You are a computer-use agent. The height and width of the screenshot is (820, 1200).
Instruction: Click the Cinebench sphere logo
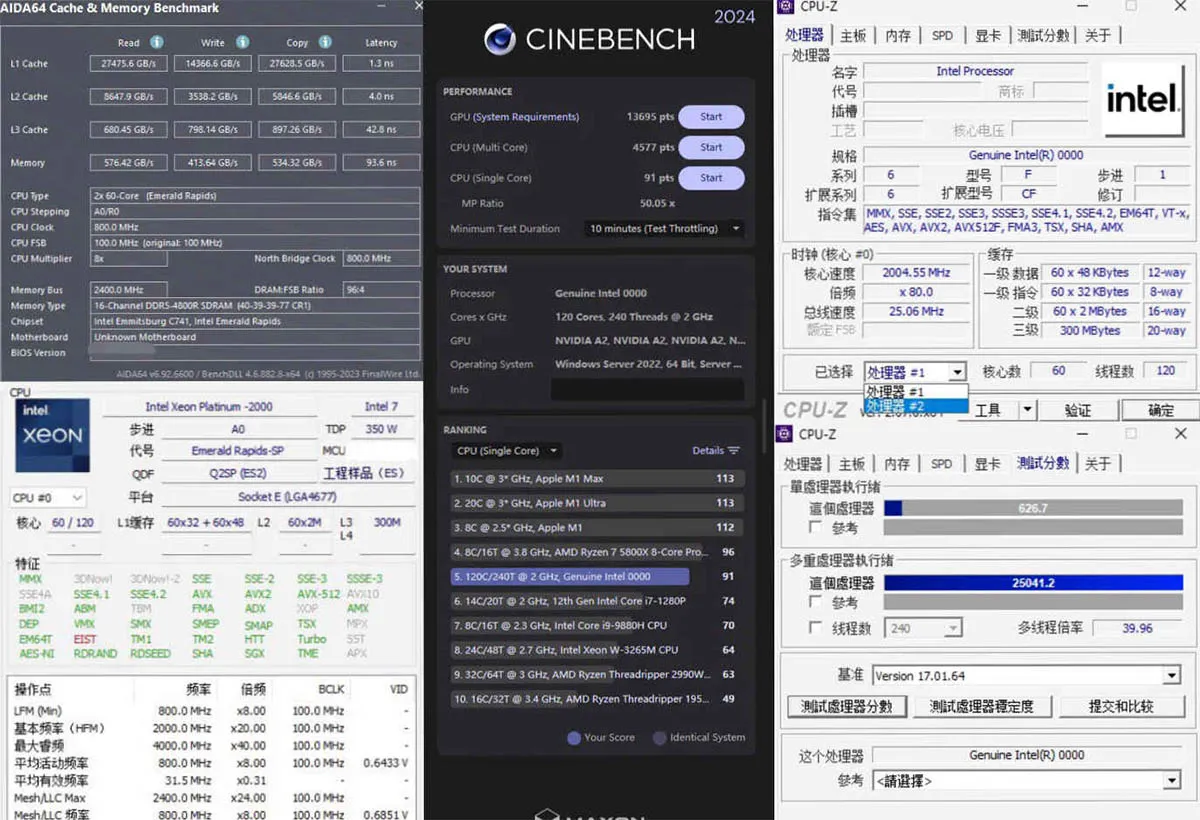tap(499, 39)
